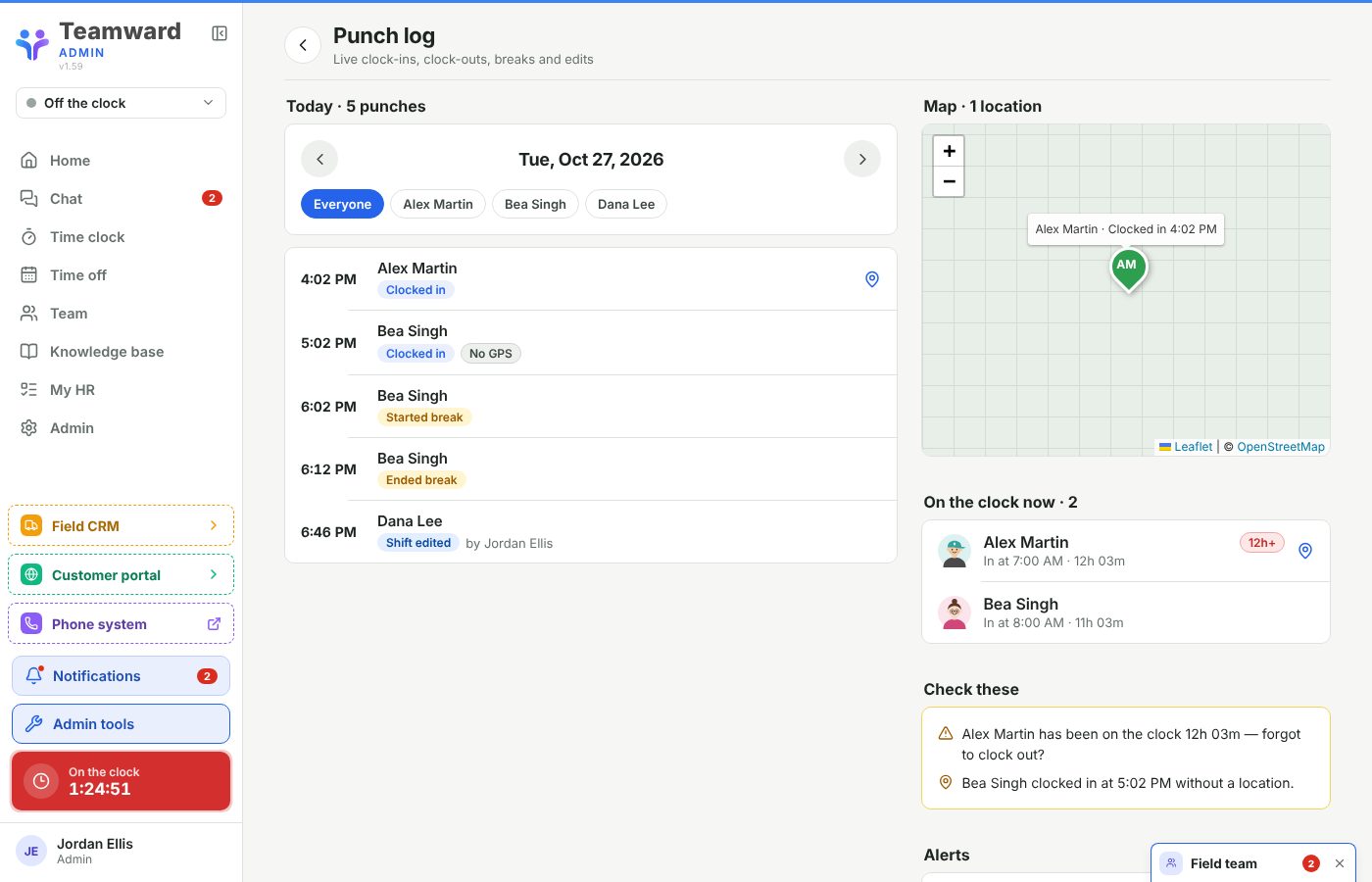Open Chat in the sidebar
1372x882 pixels.
point(122,199)
